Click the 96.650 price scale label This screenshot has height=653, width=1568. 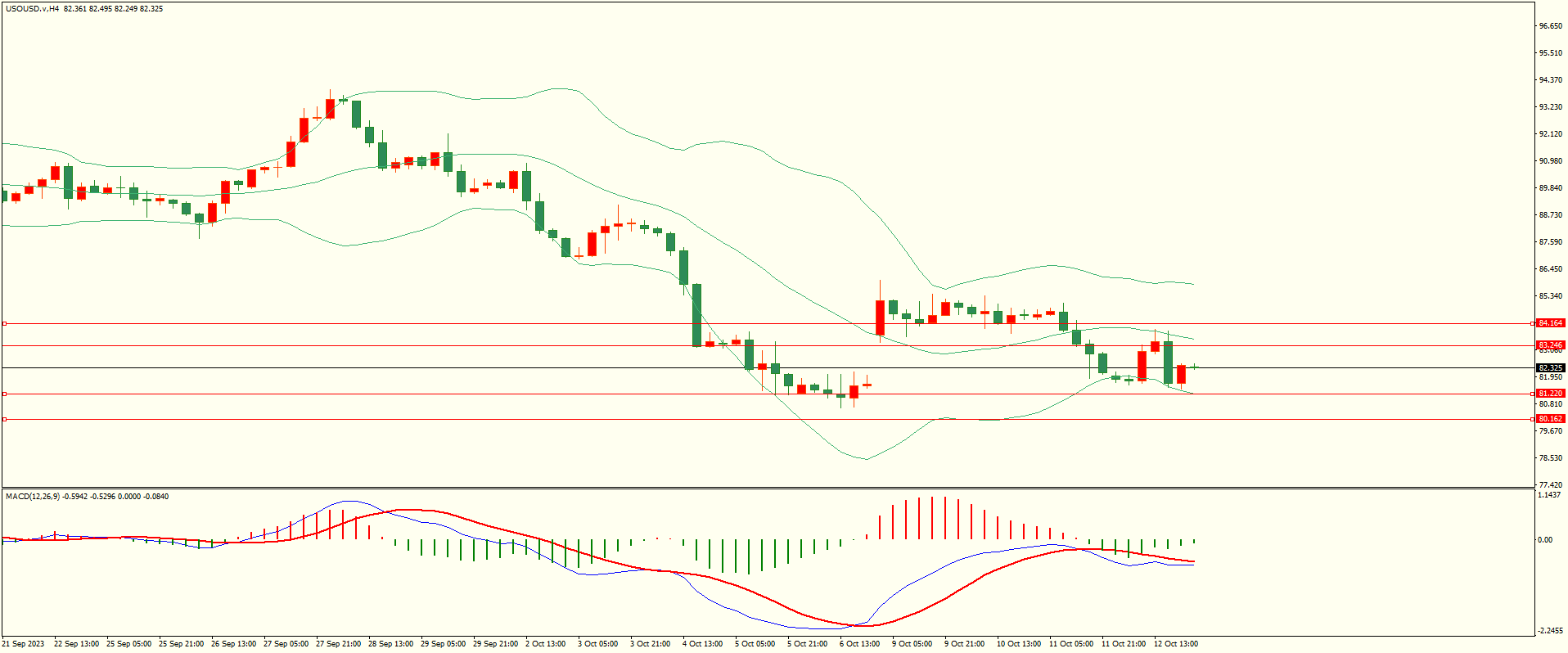1550,26
